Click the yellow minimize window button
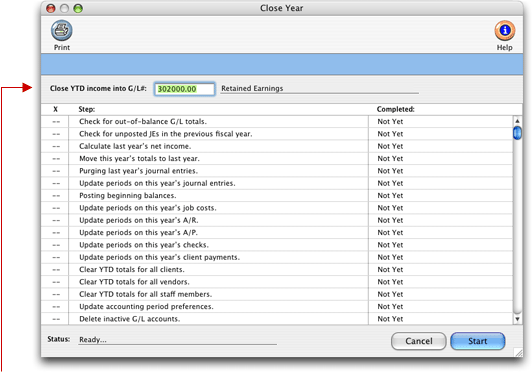 64,8
